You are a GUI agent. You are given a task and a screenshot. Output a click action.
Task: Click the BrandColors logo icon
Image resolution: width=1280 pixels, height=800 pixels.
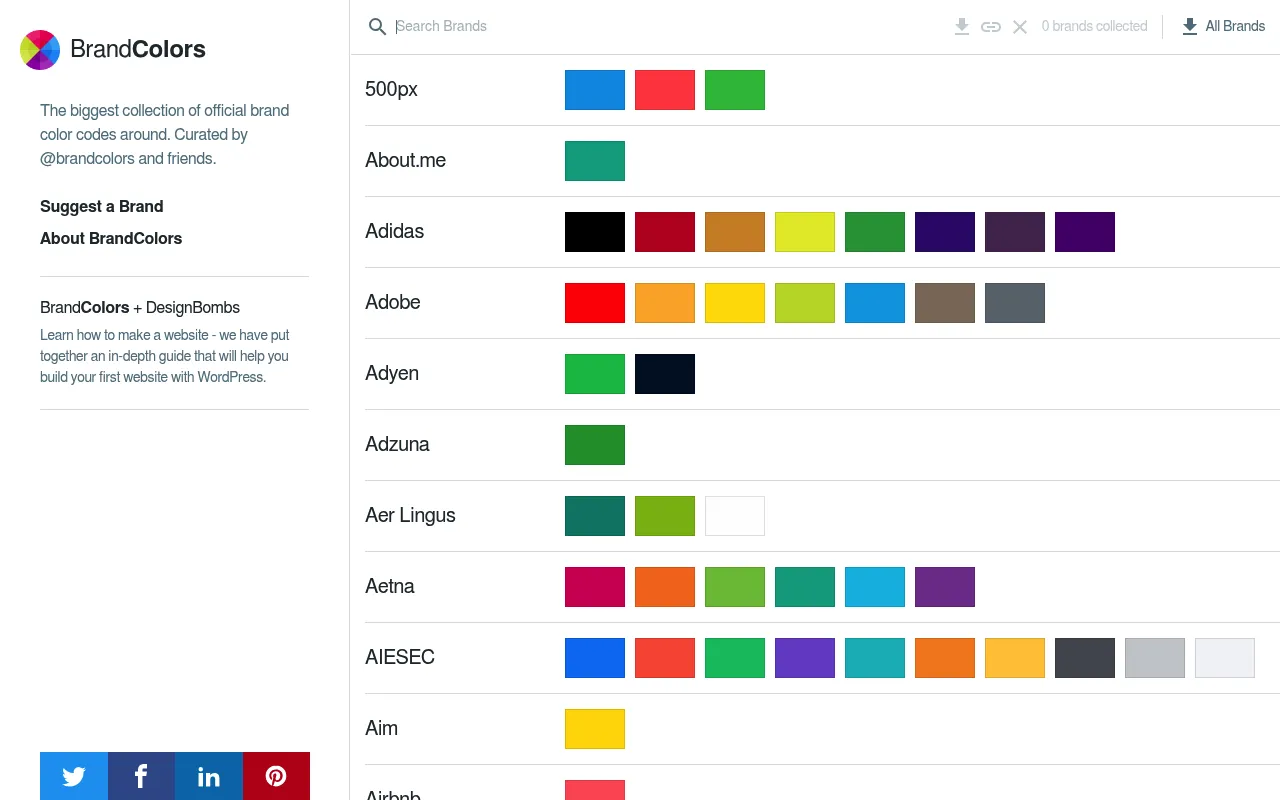[40, 50]
